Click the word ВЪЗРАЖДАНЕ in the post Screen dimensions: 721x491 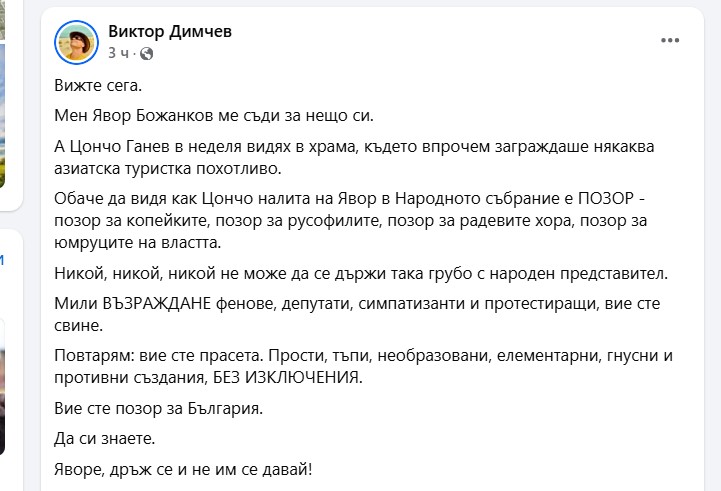[157, 303]
